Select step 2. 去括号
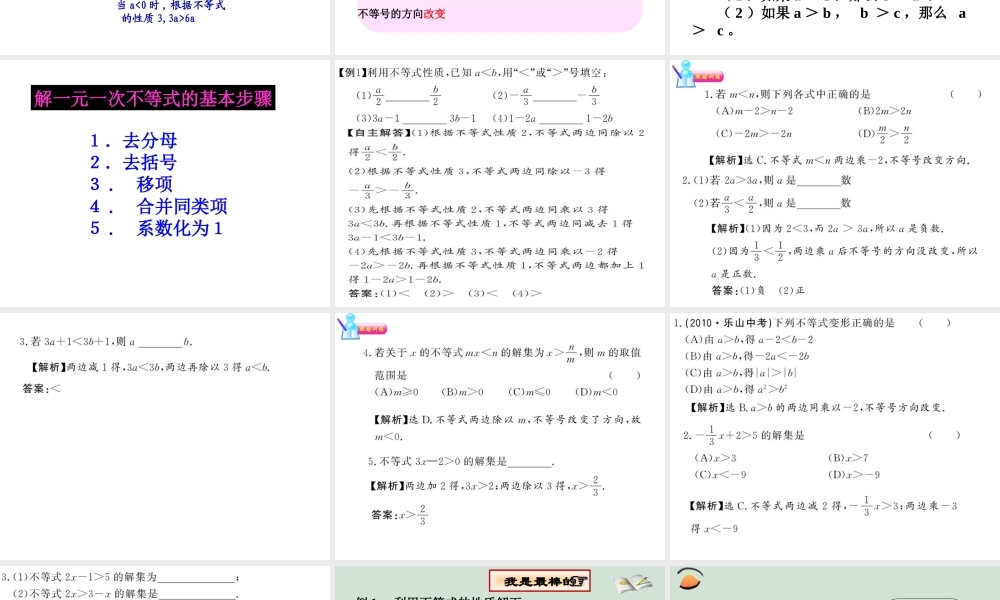 pyautogui.click(x=133, y=162)
